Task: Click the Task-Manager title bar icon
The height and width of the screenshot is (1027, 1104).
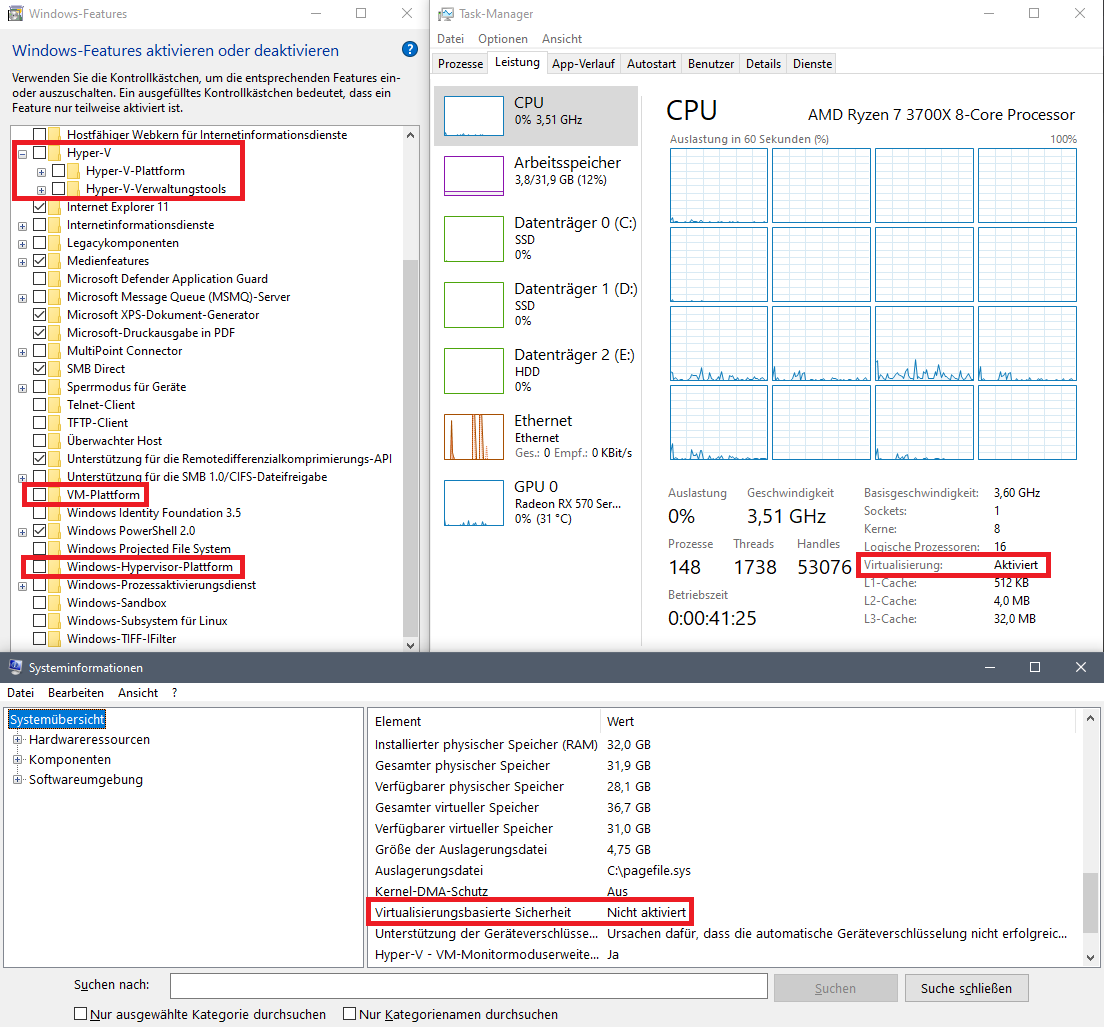Action: tap(446, 13)
